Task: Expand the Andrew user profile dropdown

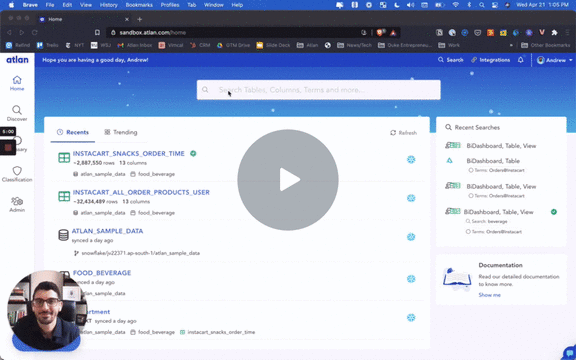Action: pos(554,60)
